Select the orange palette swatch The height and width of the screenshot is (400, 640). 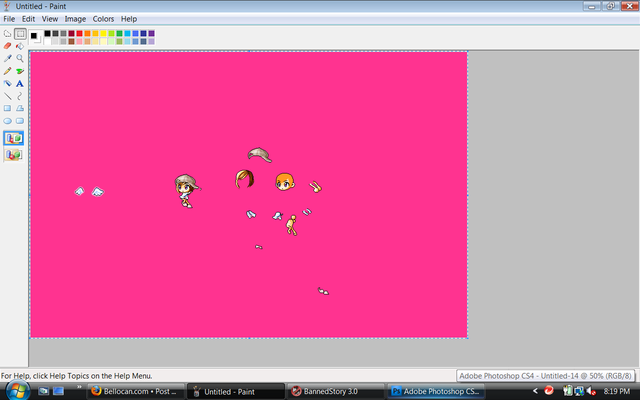coord(87,33)
